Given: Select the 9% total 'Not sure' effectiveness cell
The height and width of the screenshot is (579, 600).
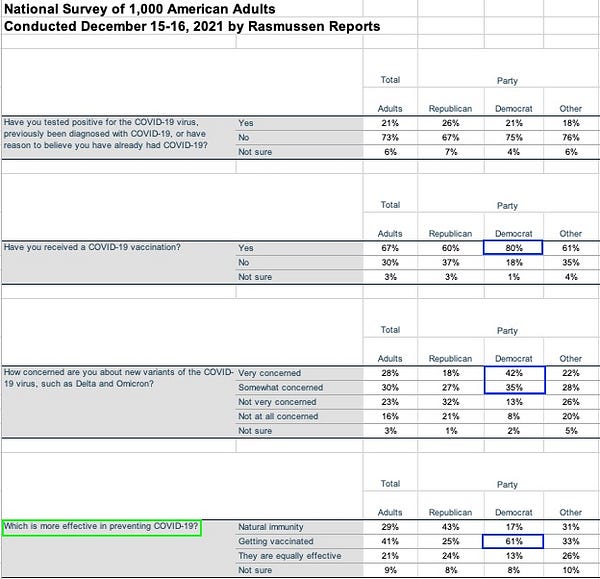Looking at the screenshot, I should [x=390, y=570].
